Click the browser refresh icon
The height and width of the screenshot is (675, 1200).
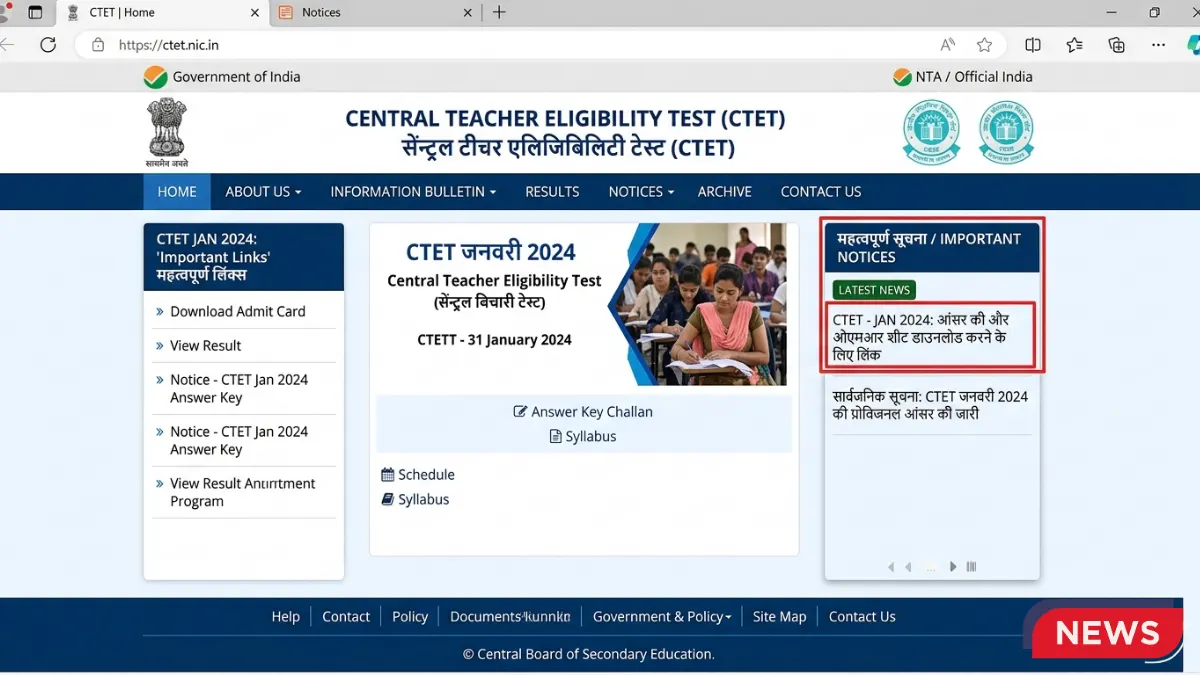point(48,45)
